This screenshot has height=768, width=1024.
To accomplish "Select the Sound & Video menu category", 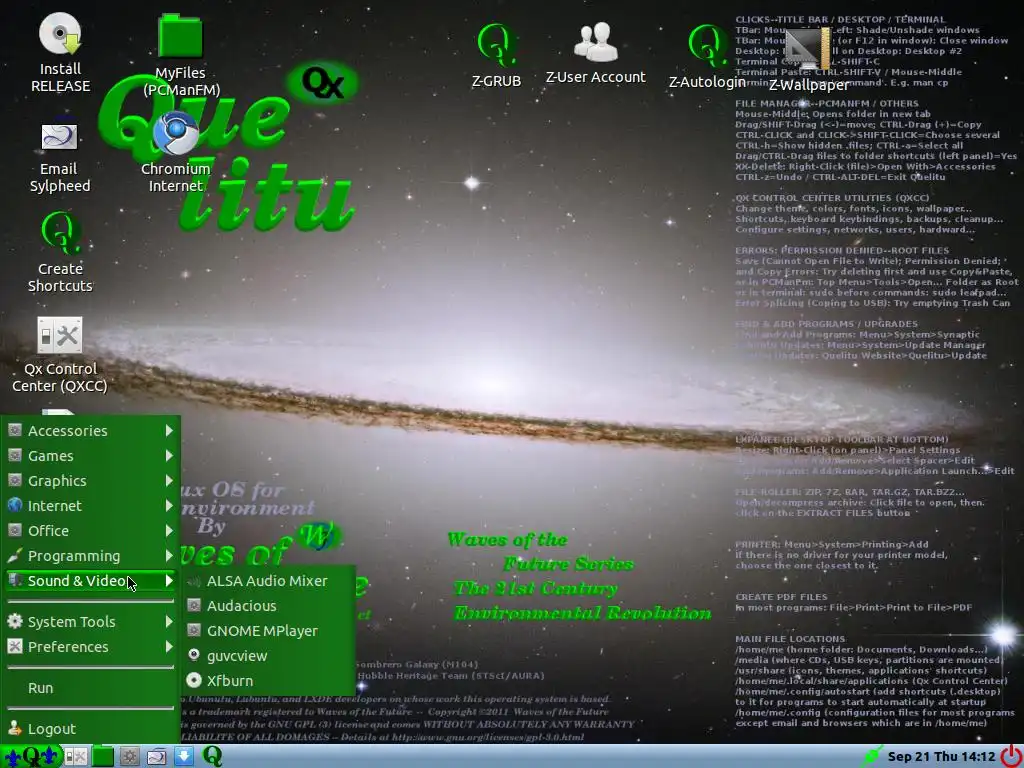I will point(91,581).
